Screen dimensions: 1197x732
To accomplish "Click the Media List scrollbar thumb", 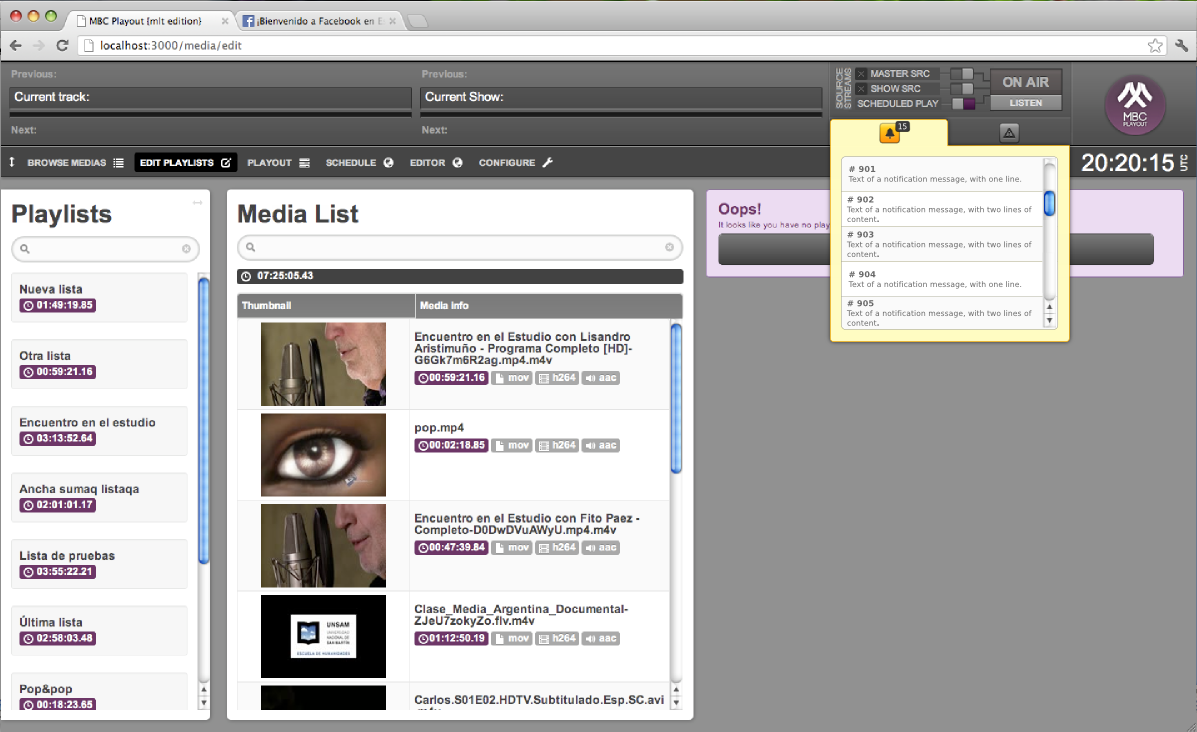I will (676, 398).
